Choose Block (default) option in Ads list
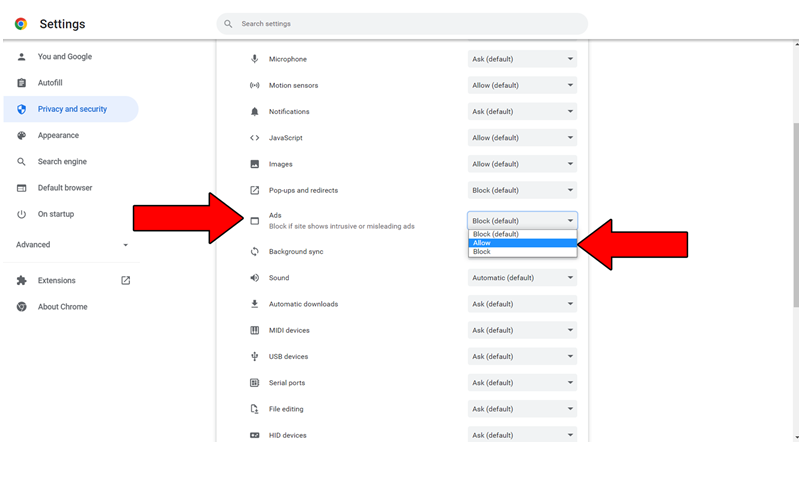 point(522,234)
